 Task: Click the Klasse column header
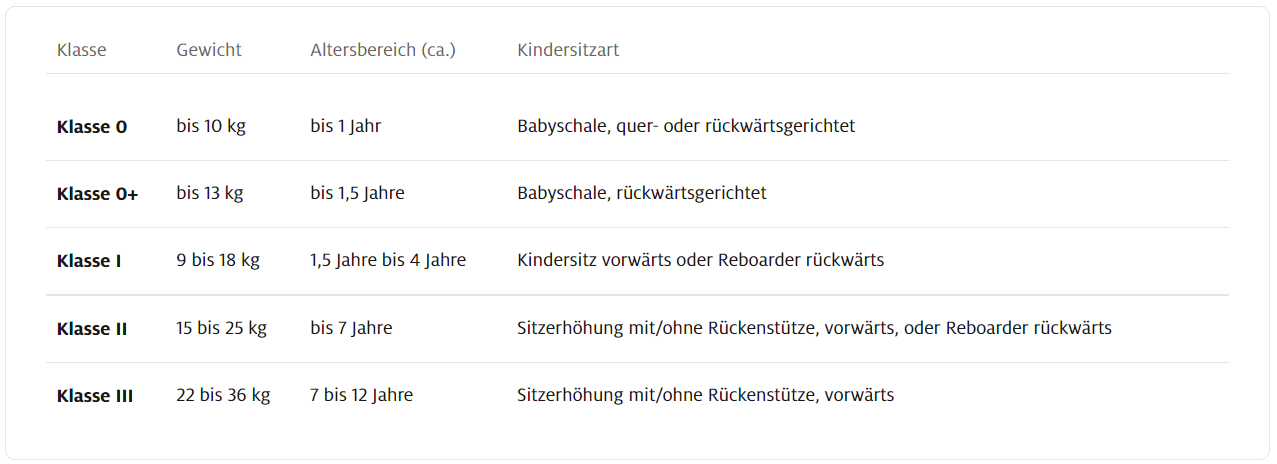(x=82, y=50)
